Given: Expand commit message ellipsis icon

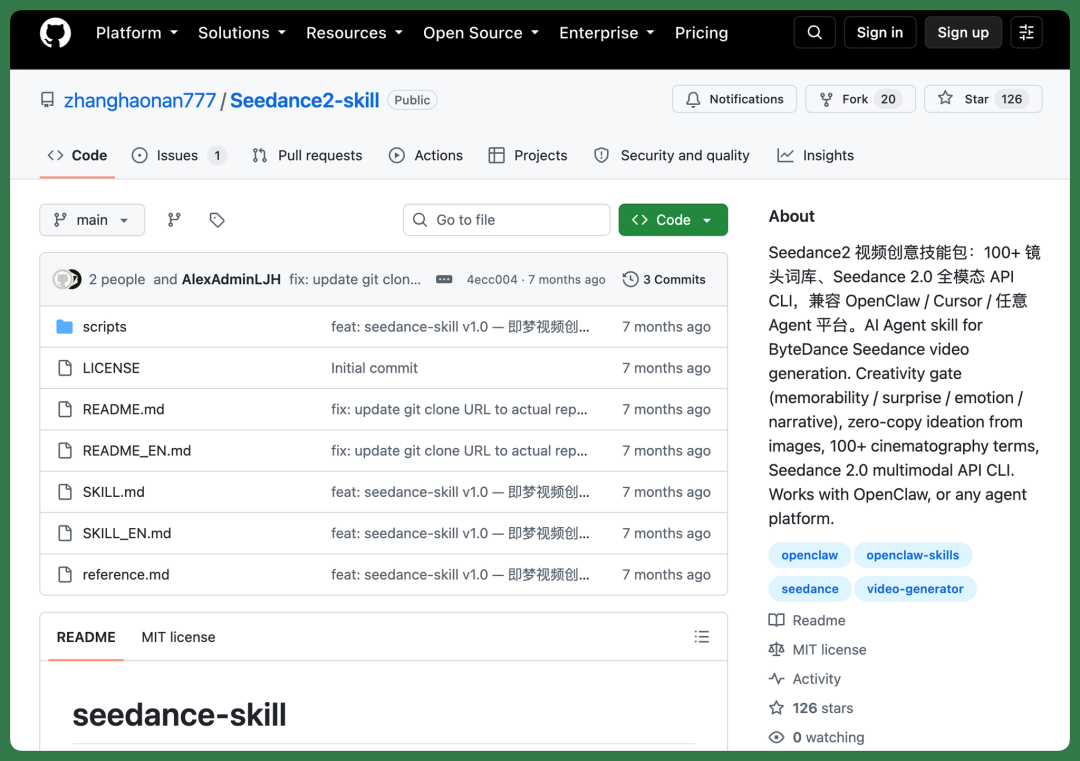Looking at the screenshot, I should pos(444,280).
